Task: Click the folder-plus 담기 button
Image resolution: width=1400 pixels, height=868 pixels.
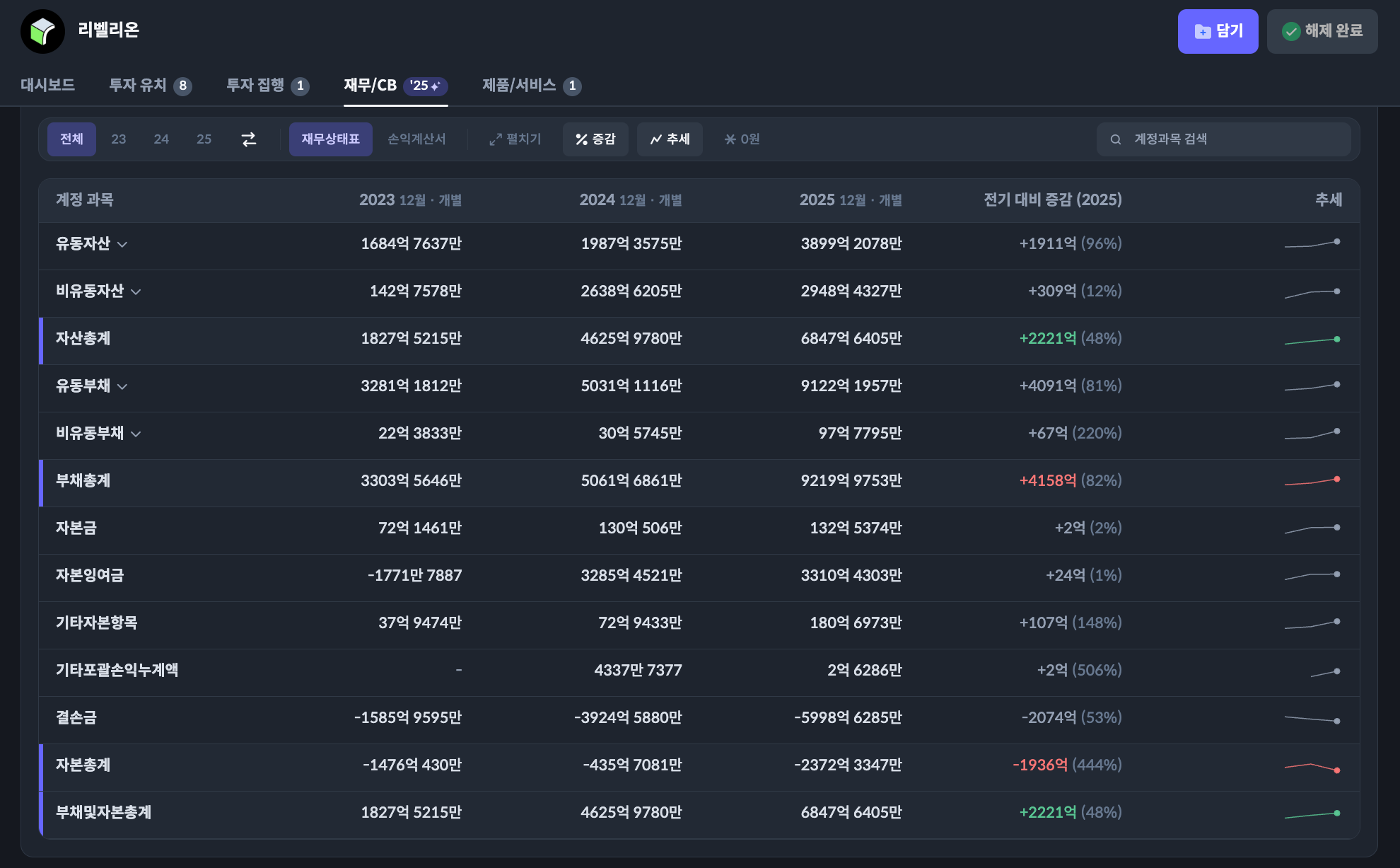Action: (1218, 31)
